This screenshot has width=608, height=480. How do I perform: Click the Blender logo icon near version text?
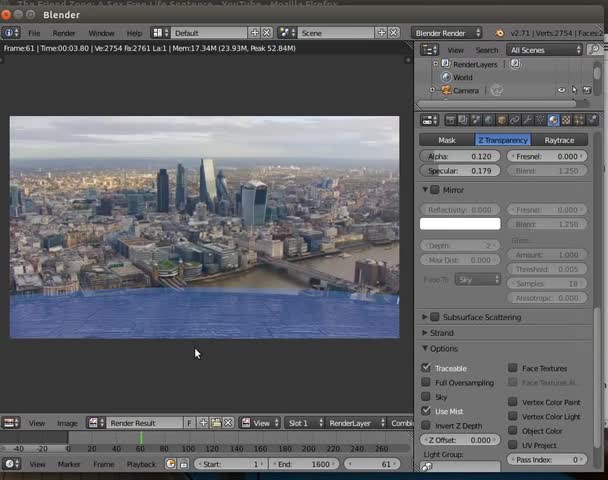click(x=500, y=33)
